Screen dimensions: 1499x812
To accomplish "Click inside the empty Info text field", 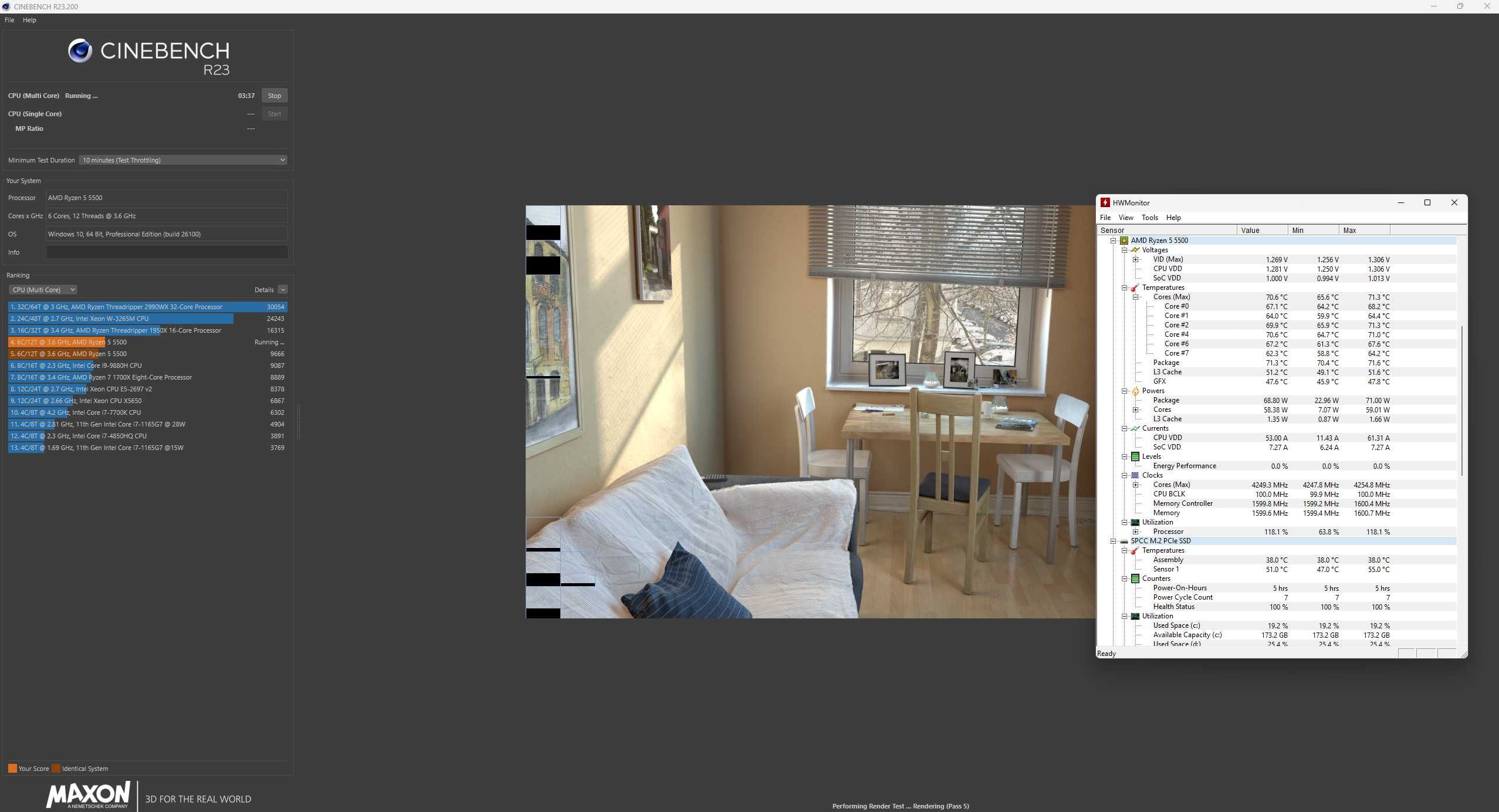I will 167,252.
